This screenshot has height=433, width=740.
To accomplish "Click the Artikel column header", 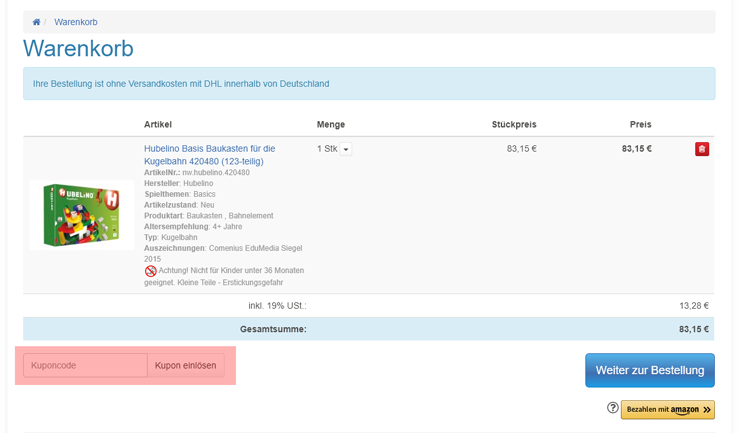I will [x=158, y=124].
